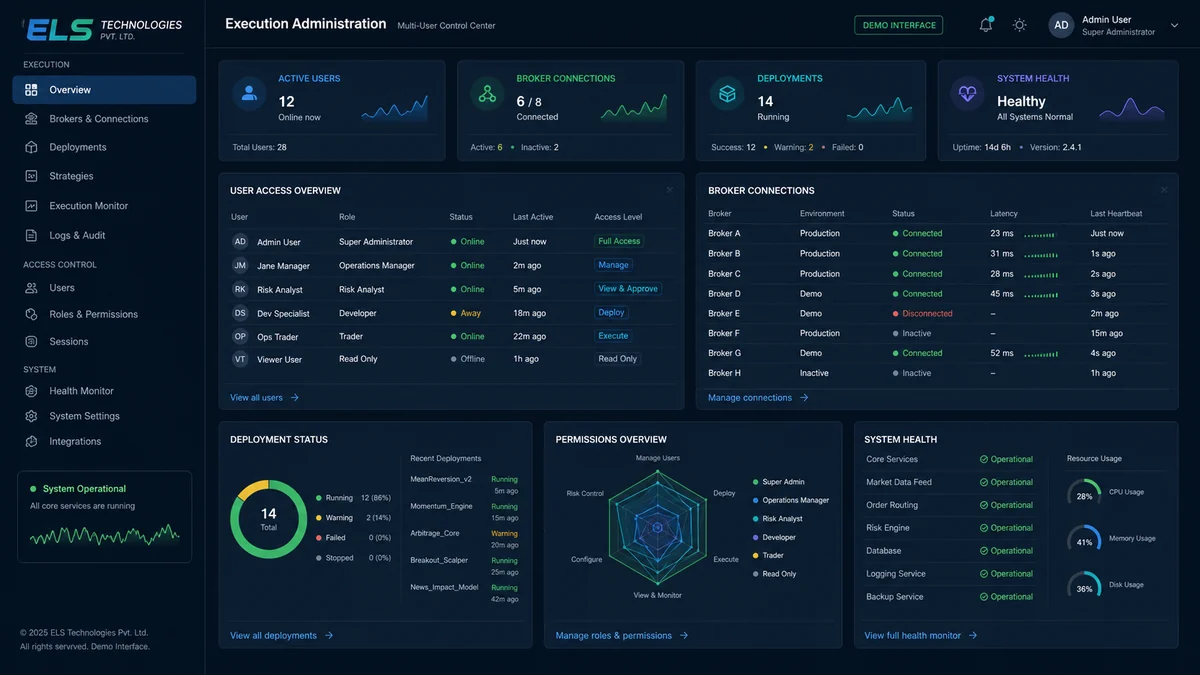
Task: Open the notifications bell
Action: 986,25
